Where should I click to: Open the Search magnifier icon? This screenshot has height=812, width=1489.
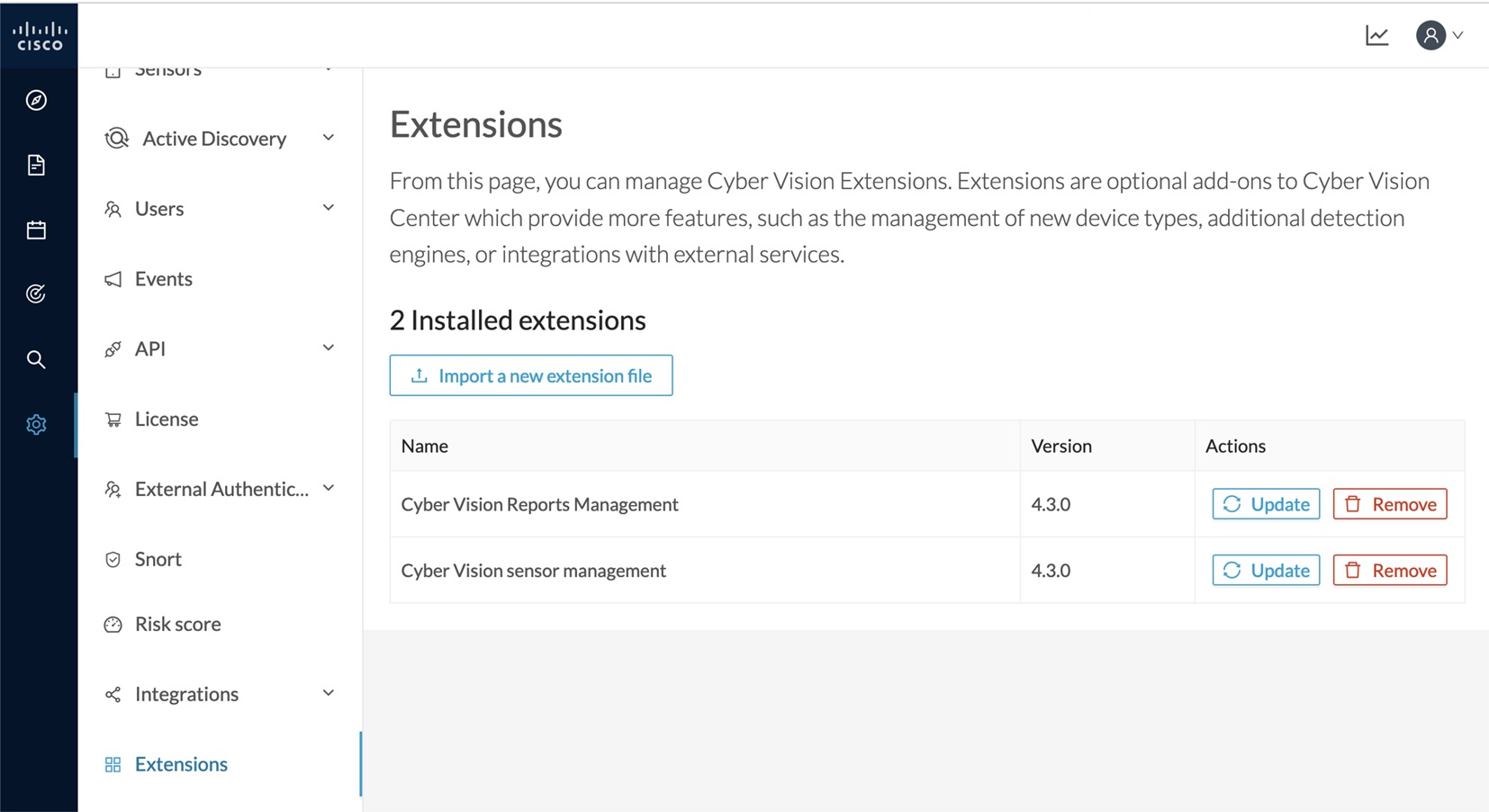click(x=36, y=359)
